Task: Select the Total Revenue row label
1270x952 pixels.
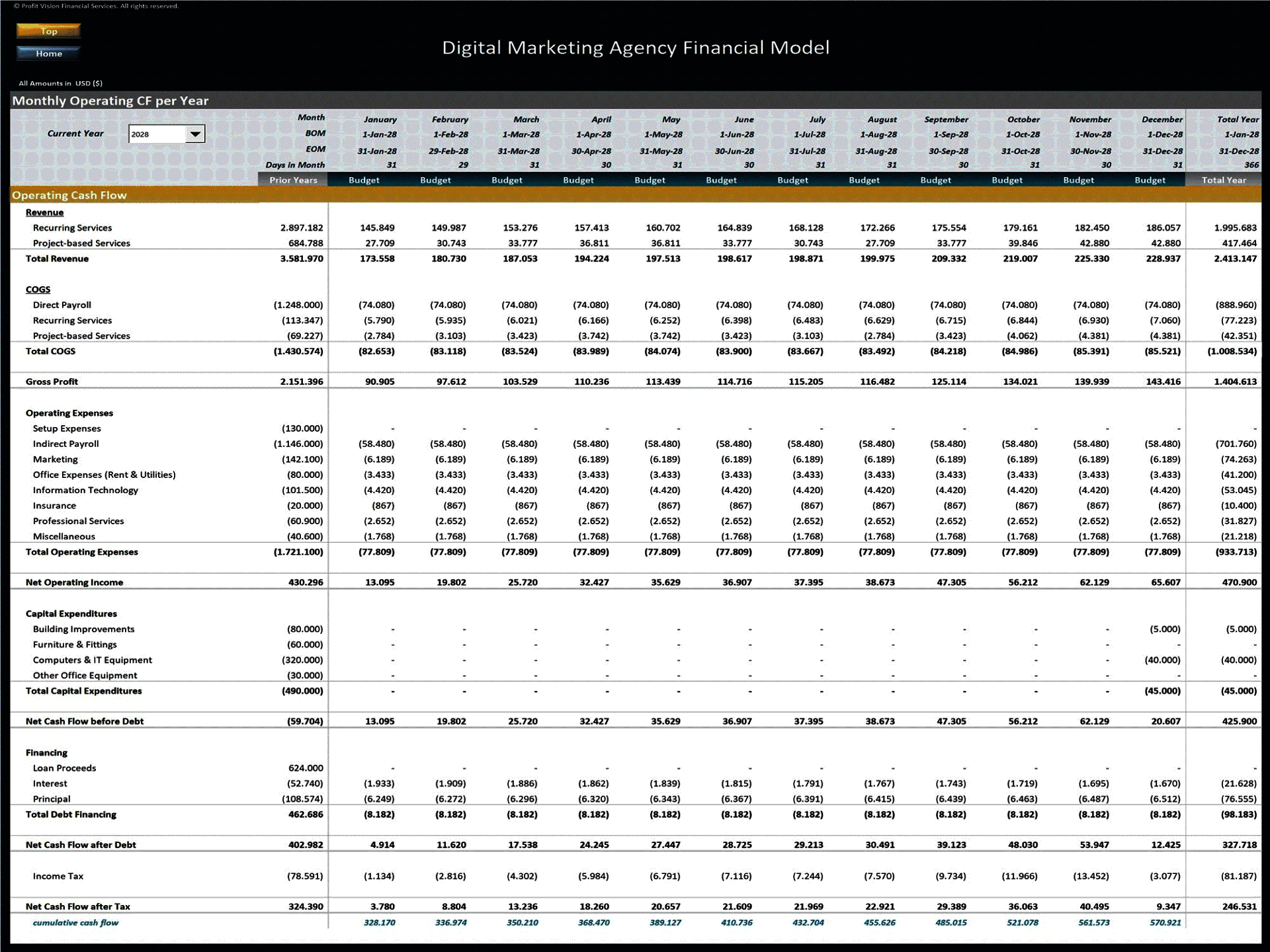Action: (58, 258)
